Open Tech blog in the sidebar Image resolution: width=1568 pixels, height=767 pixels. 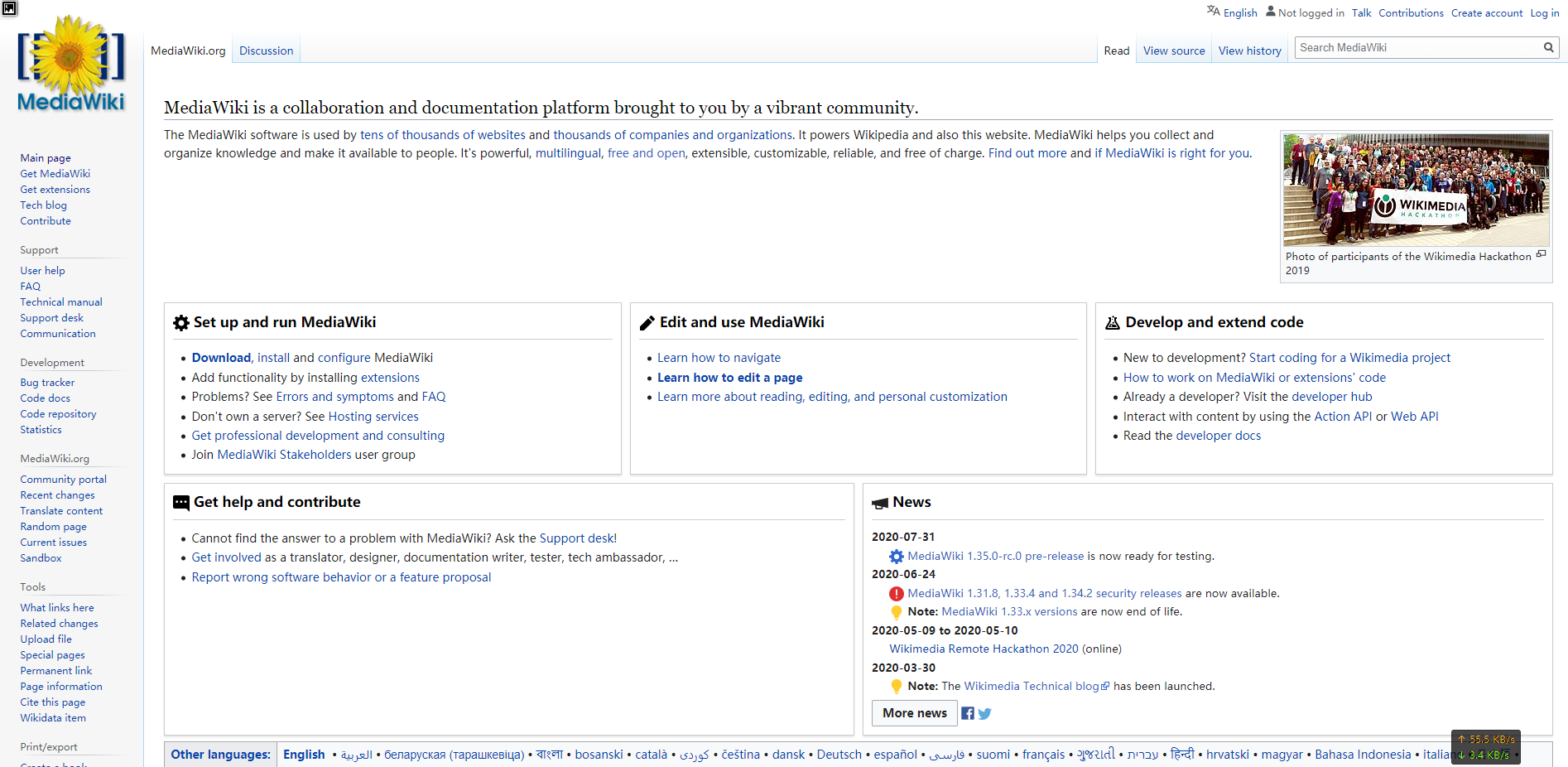tap(44, 205)
